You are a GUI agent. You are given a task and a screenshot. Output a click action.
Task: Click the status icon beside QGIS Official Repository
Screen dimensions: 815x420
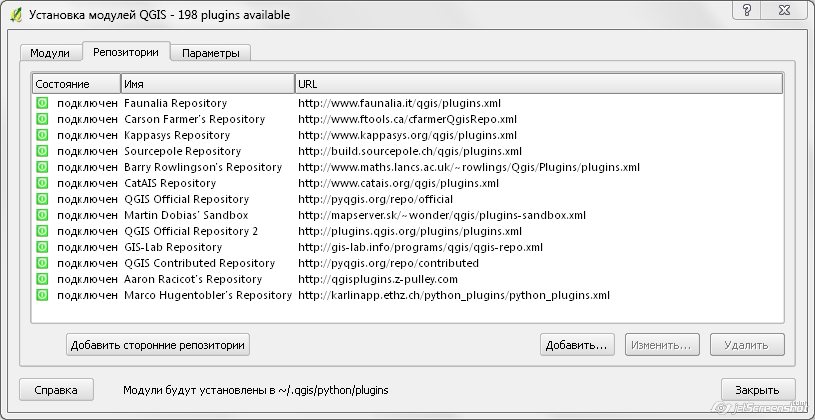point(42,199)
